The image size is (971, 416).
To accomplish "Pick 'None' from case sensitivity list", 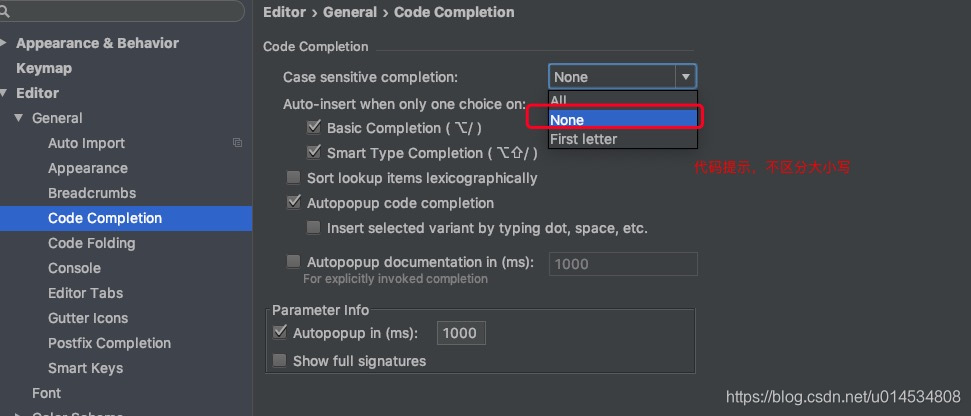I will (x=567, y=120).
